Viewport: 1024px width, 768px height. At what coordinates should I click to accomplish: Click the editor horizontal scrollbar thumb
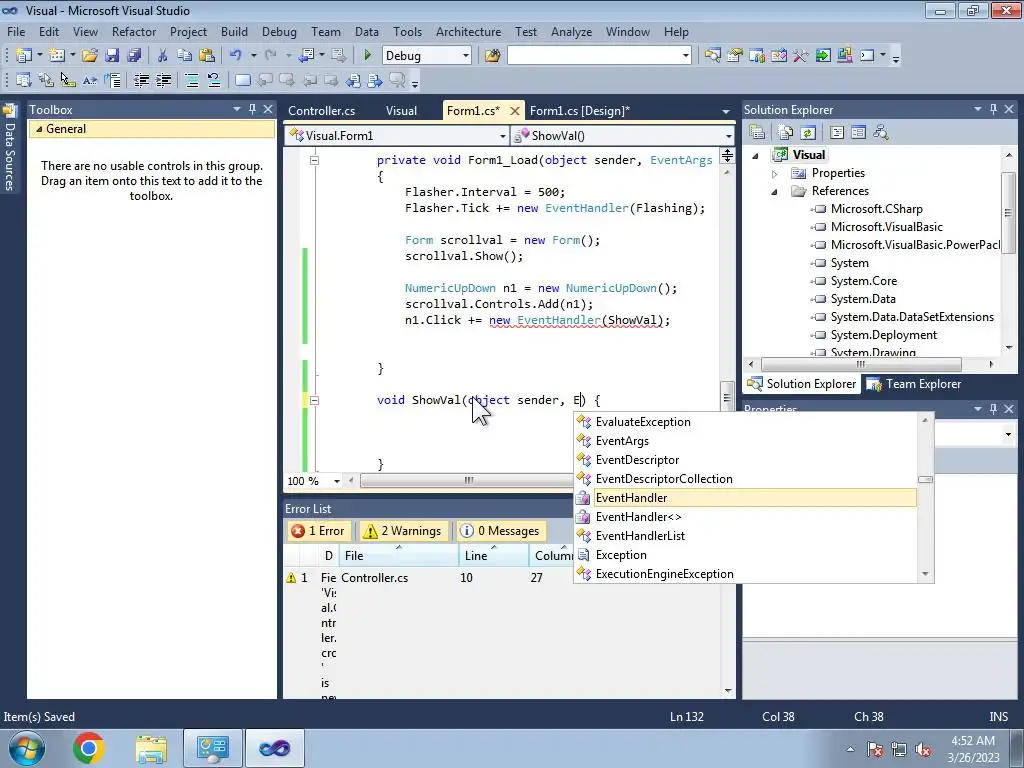[468, 481]
